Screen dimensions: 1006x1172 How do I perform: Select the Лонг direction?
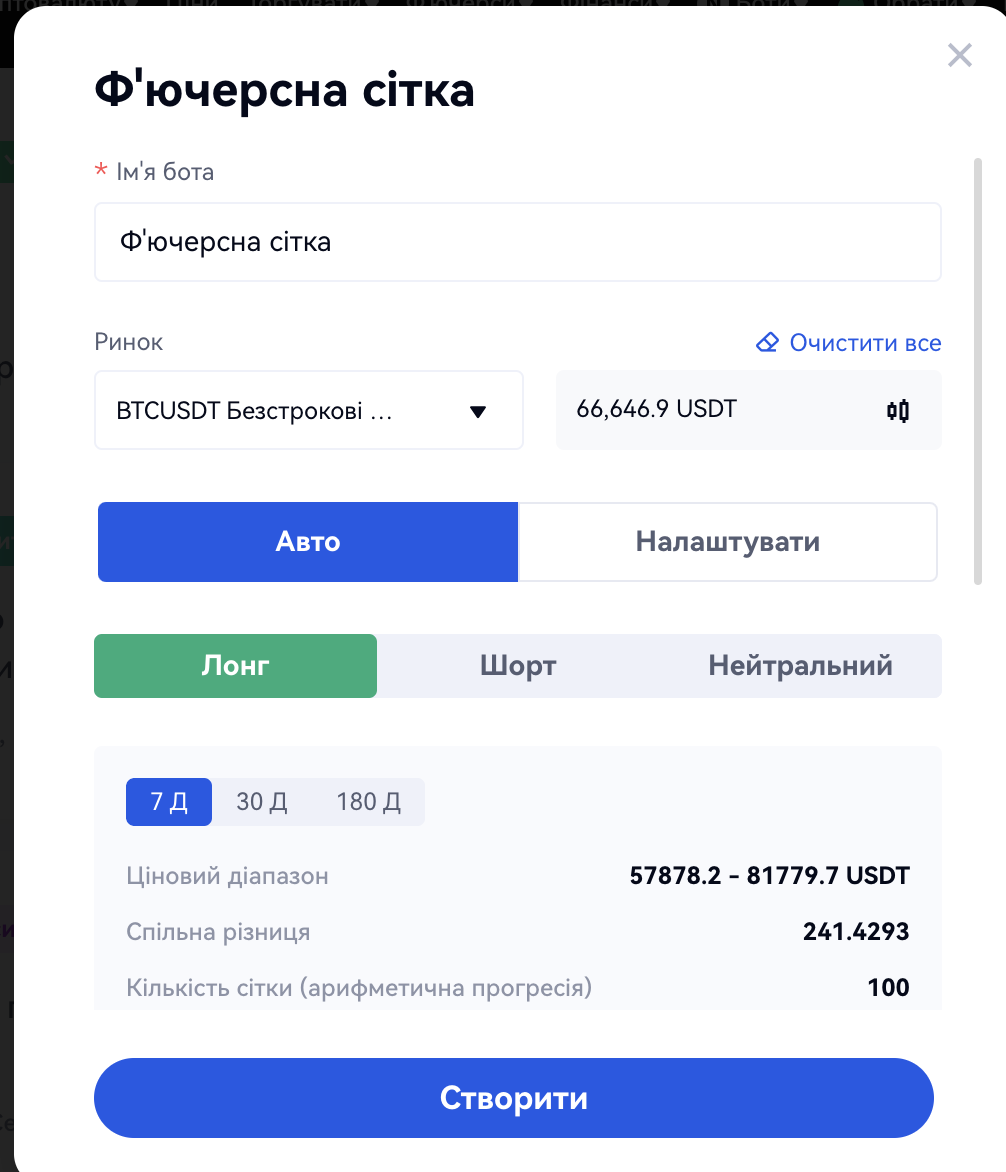point(236,666)
